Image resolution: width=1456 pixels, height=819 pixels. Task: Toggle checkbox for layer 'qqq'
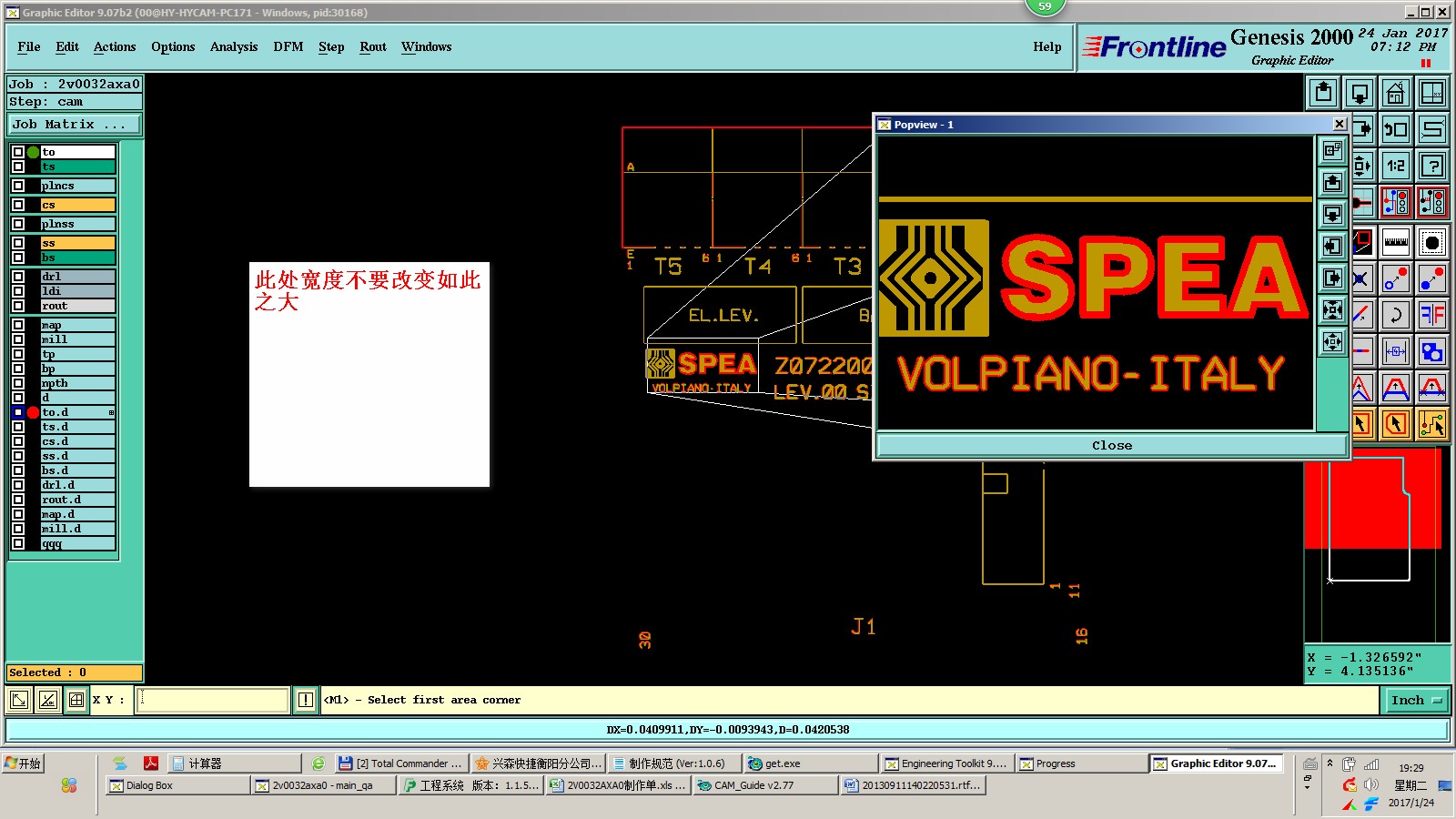18,543
